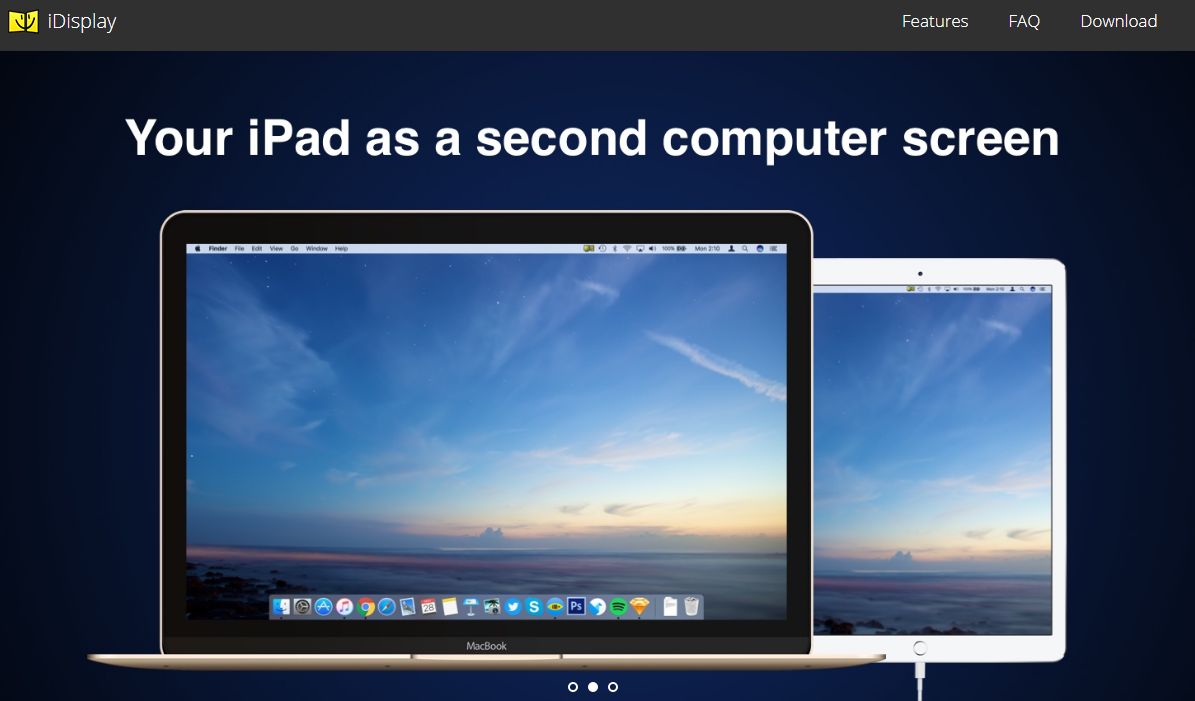Click the Keynote podium dock icon
The image size is (1195, 701).
(x=470, y=607)
